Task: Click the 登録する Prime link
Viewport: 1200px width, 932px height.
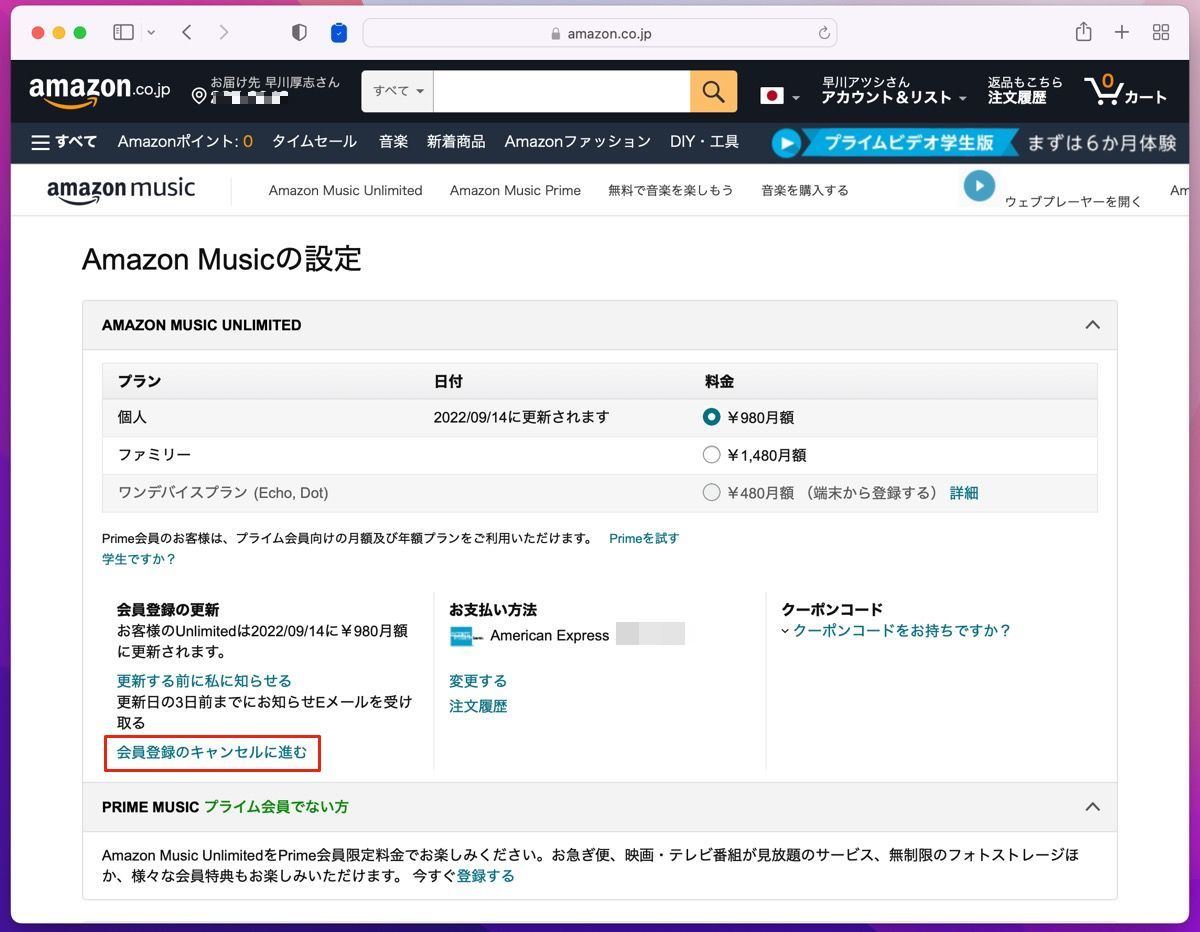Action: (486, 876)
